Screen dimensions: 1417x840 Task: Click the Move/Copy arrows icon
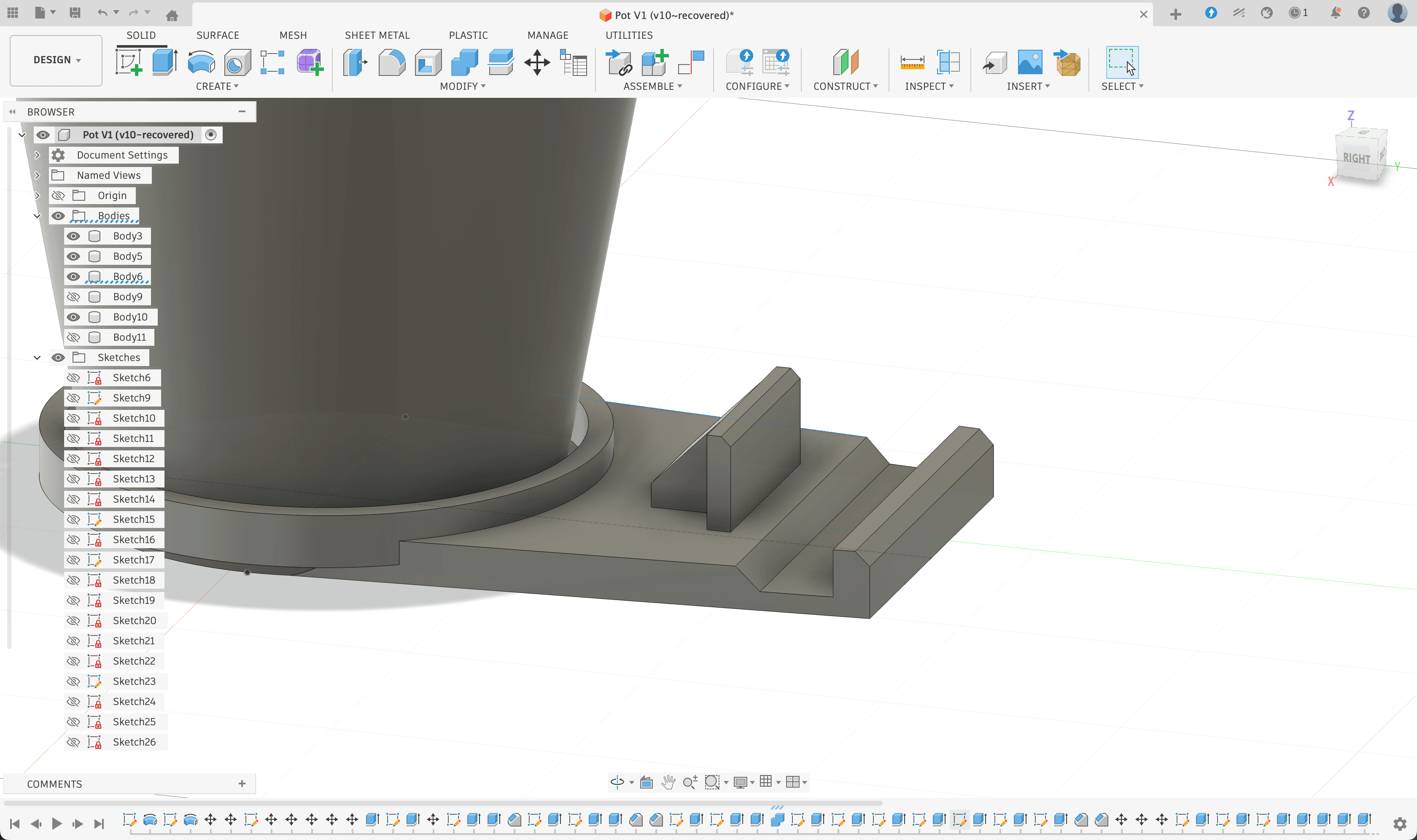[x=537, y=62]
